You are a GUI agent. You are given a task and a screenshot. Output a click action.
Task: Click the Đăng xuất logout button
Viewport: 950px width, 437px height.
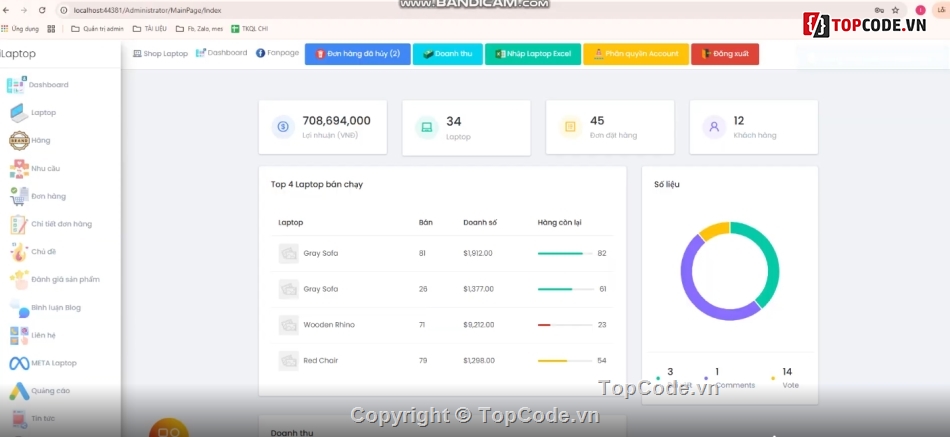[725, 54]
